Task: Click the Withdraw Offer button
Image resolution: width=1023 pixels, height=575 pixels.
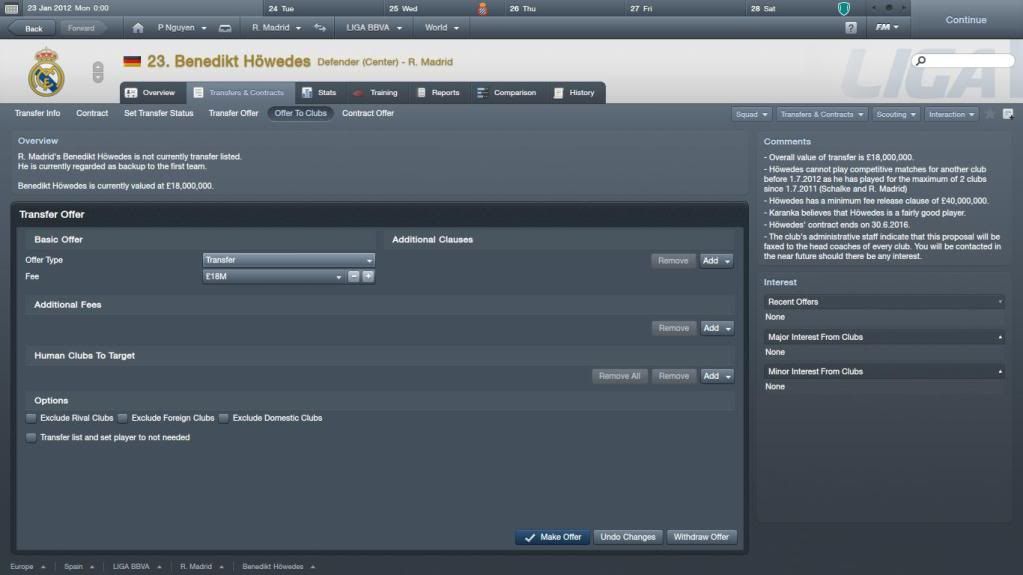Action: (701, 538)
